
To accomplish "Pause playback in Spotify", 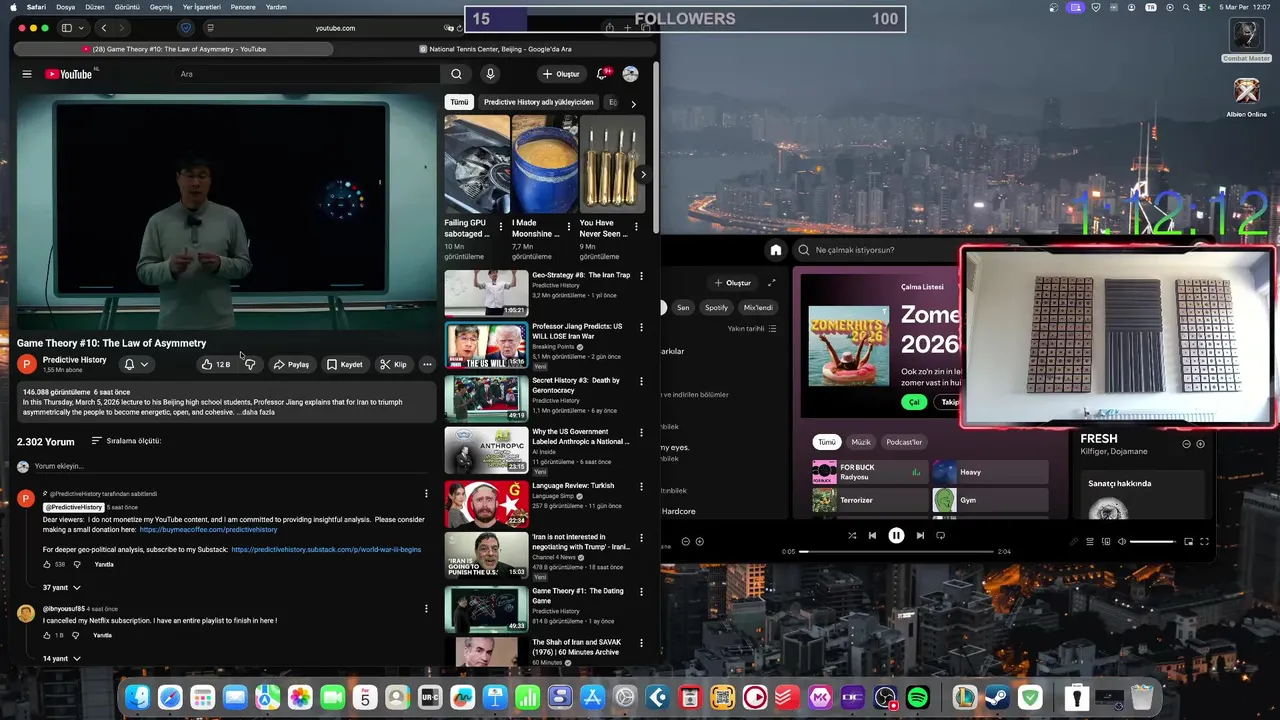I will tap(896, 536).
